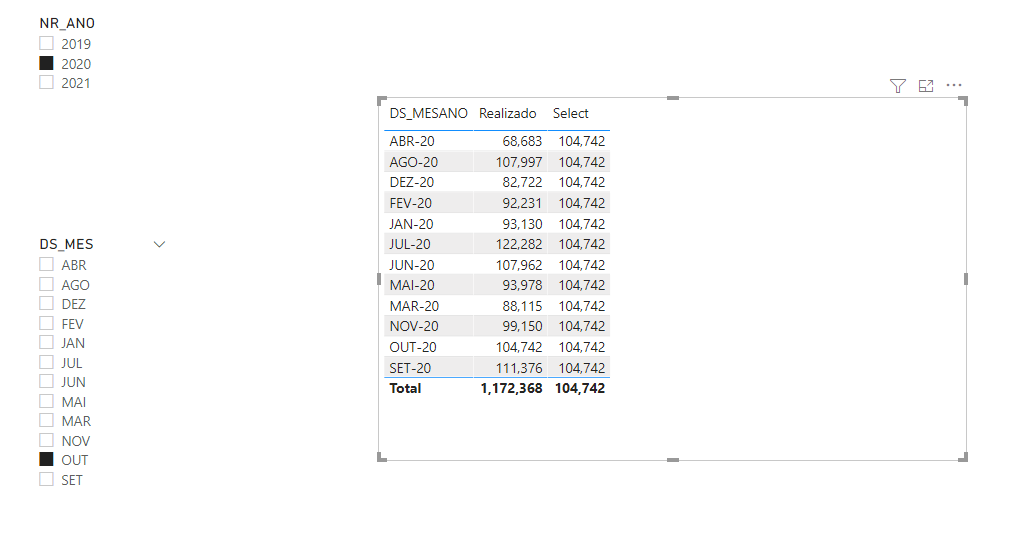This screenshot has width=1034, height=539.
Task: Select the DS_MES slicer title
Action: (x=67, y=244)
